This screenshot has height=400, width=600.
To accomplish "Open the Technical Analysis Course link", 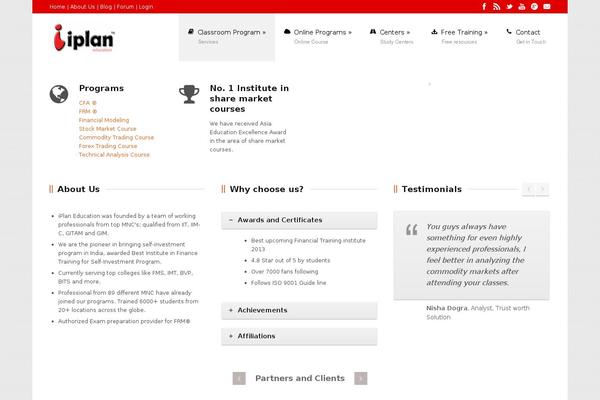I will click(x=114, y=155).
